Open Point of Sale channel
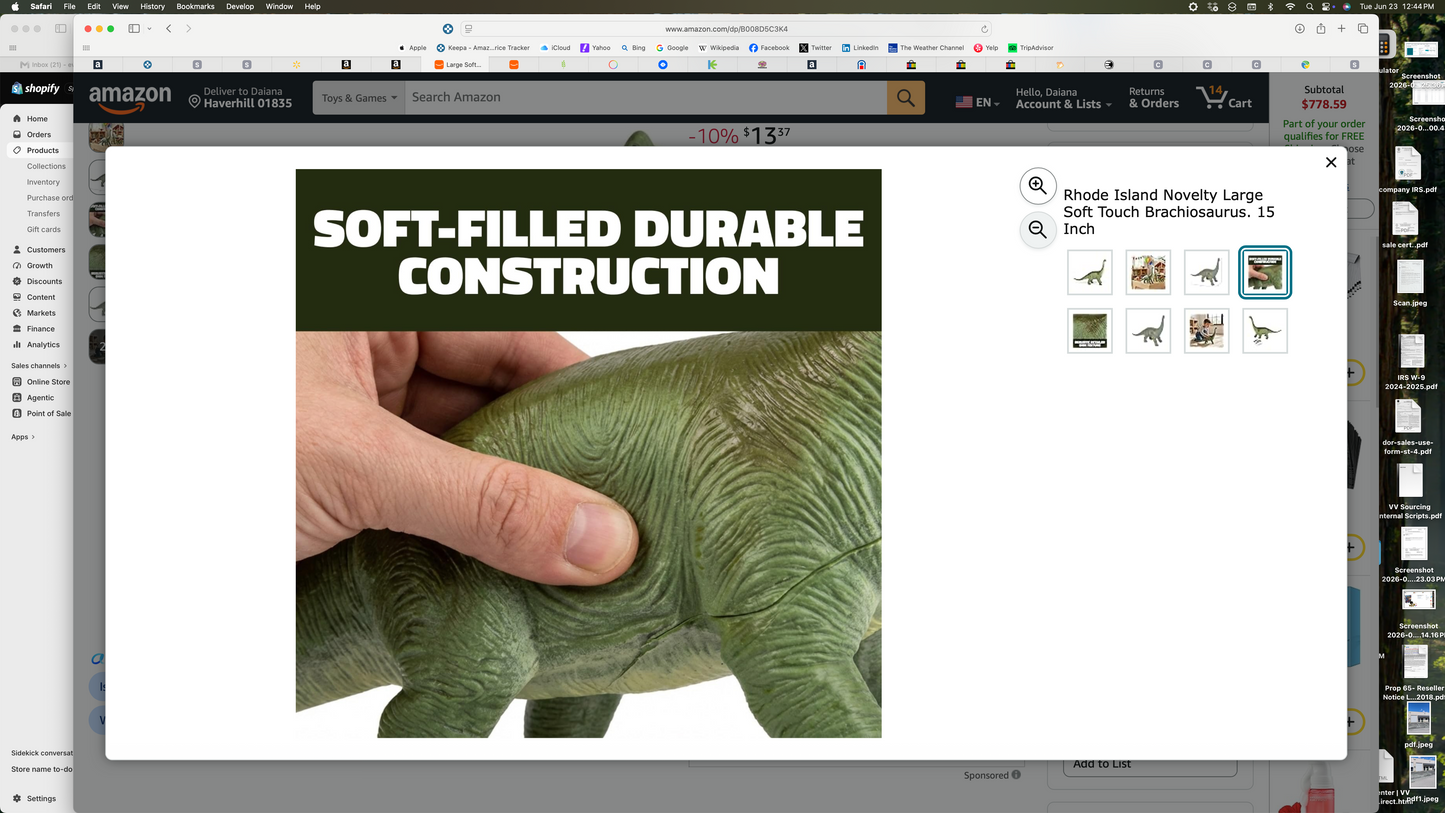The height and width of the screenshot is (813, 1445). pyautogui.click(x=48, y=413)
